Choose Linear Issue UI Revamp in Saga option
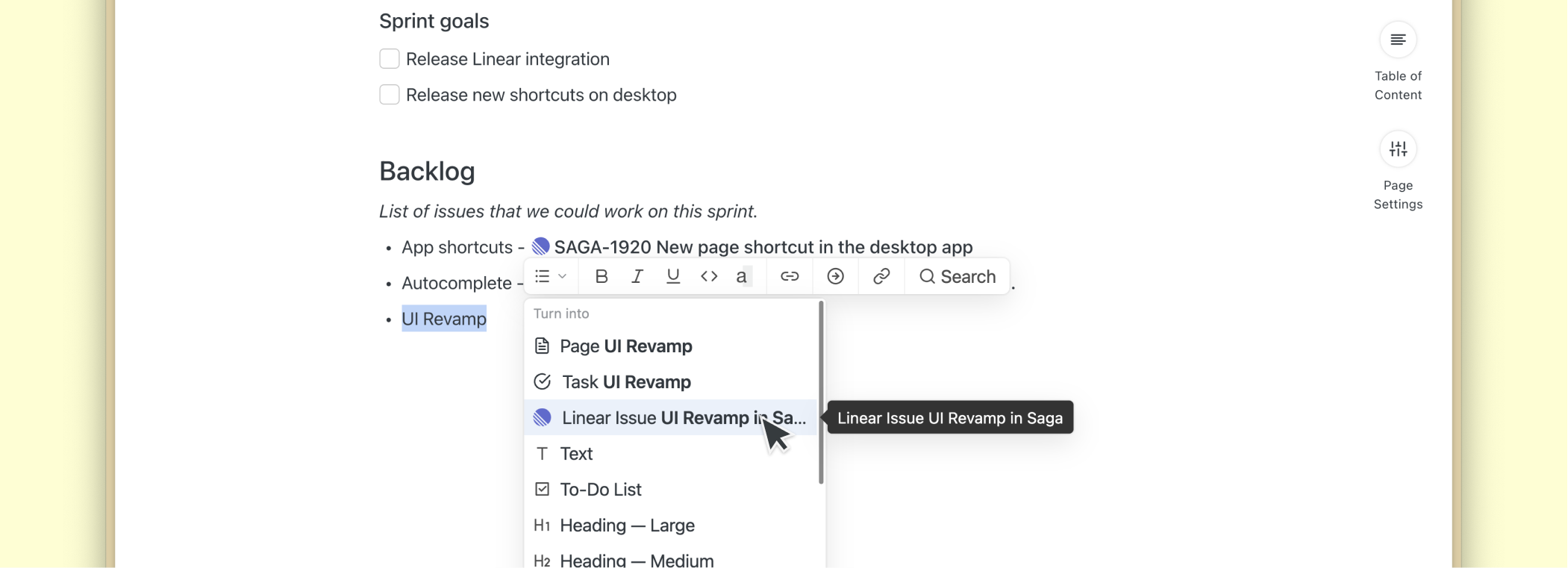1568x568 pixels. pos(672,418)
